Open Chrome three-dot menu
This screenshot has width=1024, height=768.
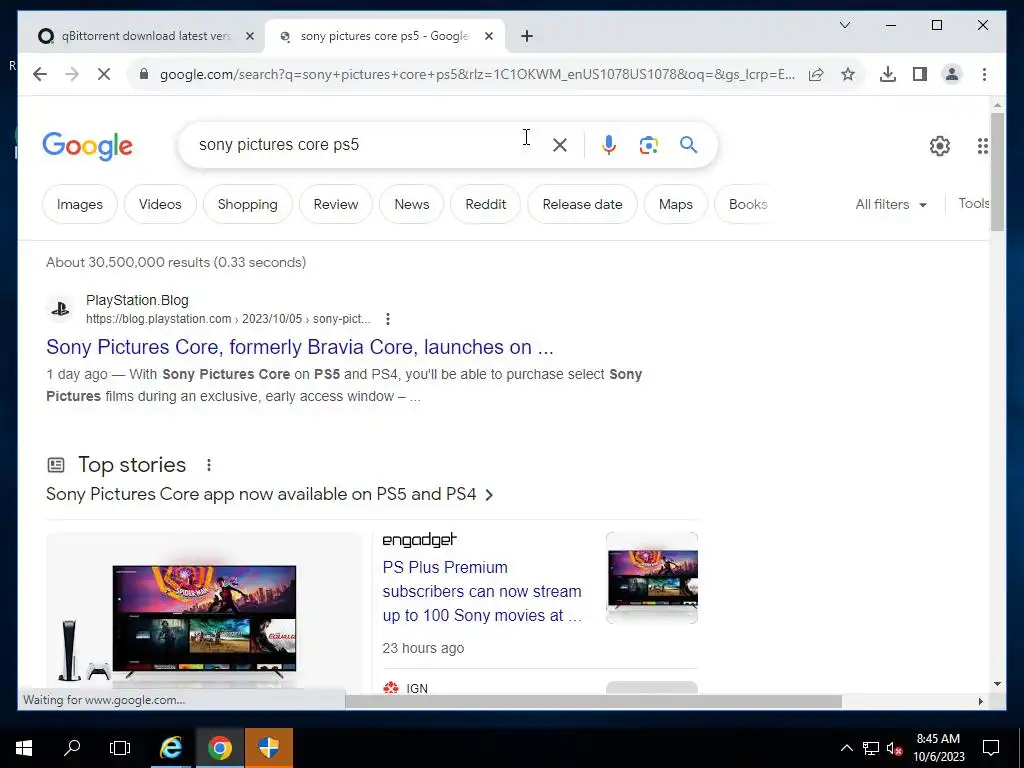pyautogui.click(x=984, y=74)
